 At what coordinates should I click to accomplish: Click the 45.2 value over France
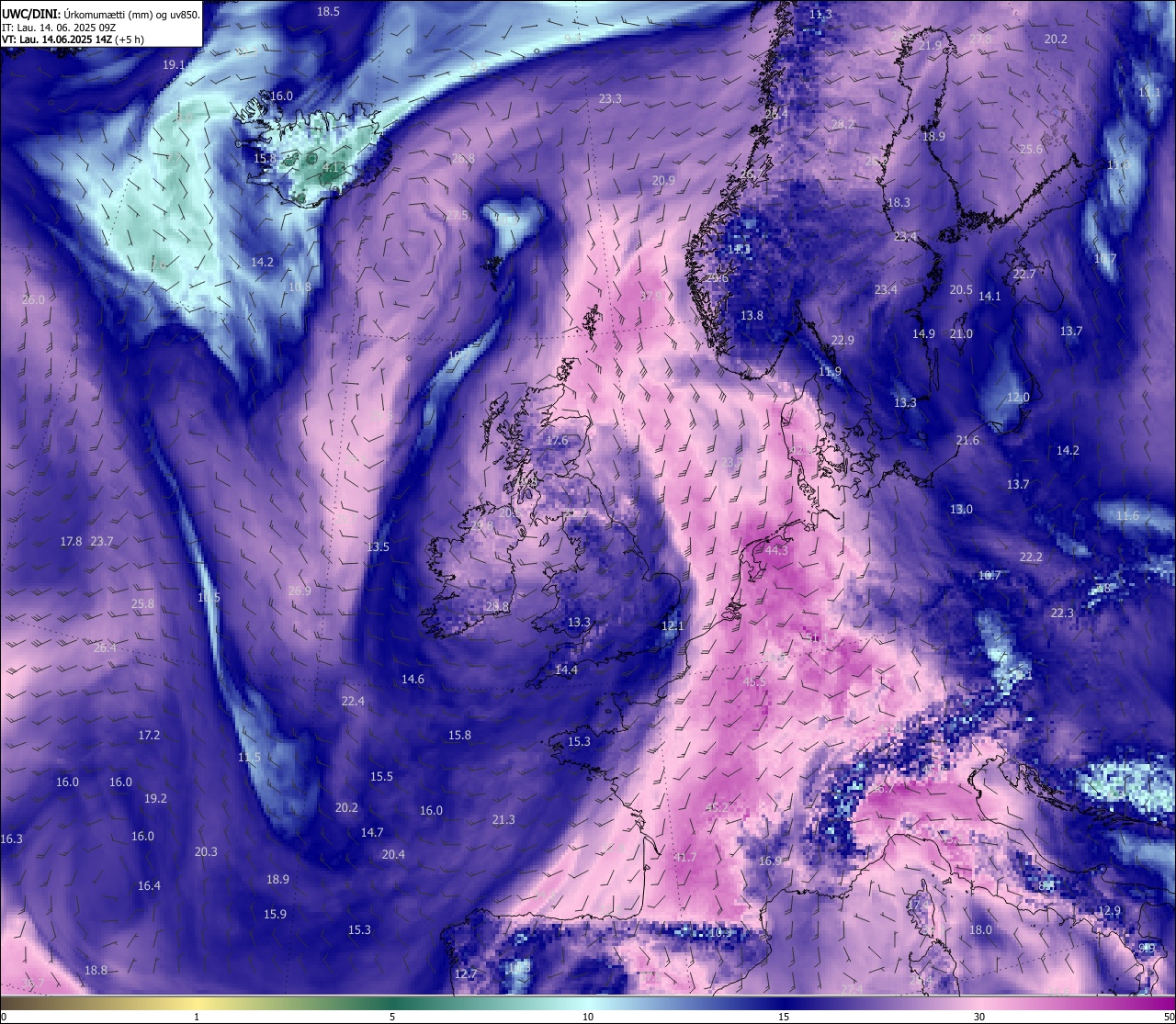pyautogui.click(x=717, y=807)
